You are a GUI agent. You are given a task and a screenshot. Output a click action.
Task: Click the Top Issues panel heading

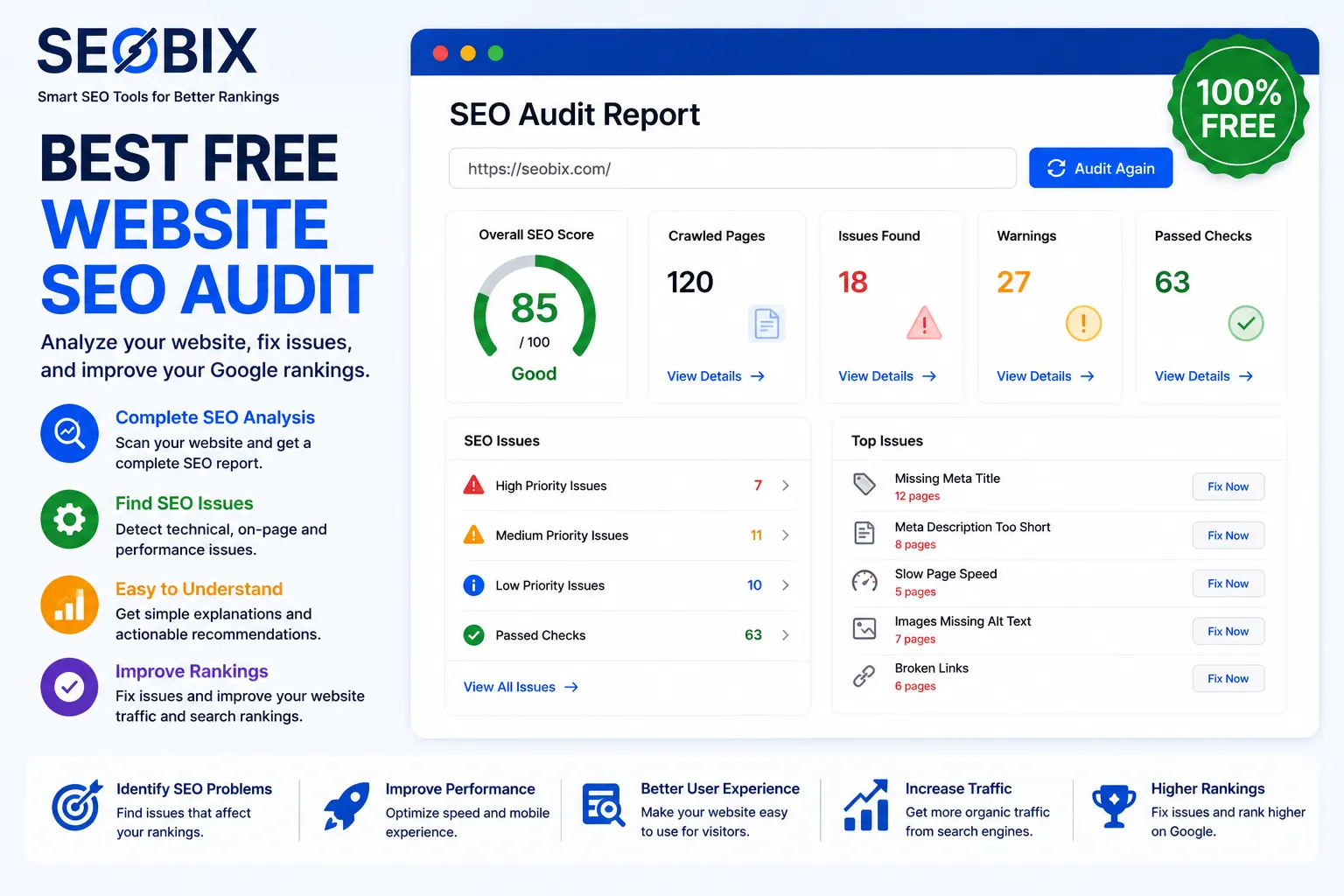point(887,441)
